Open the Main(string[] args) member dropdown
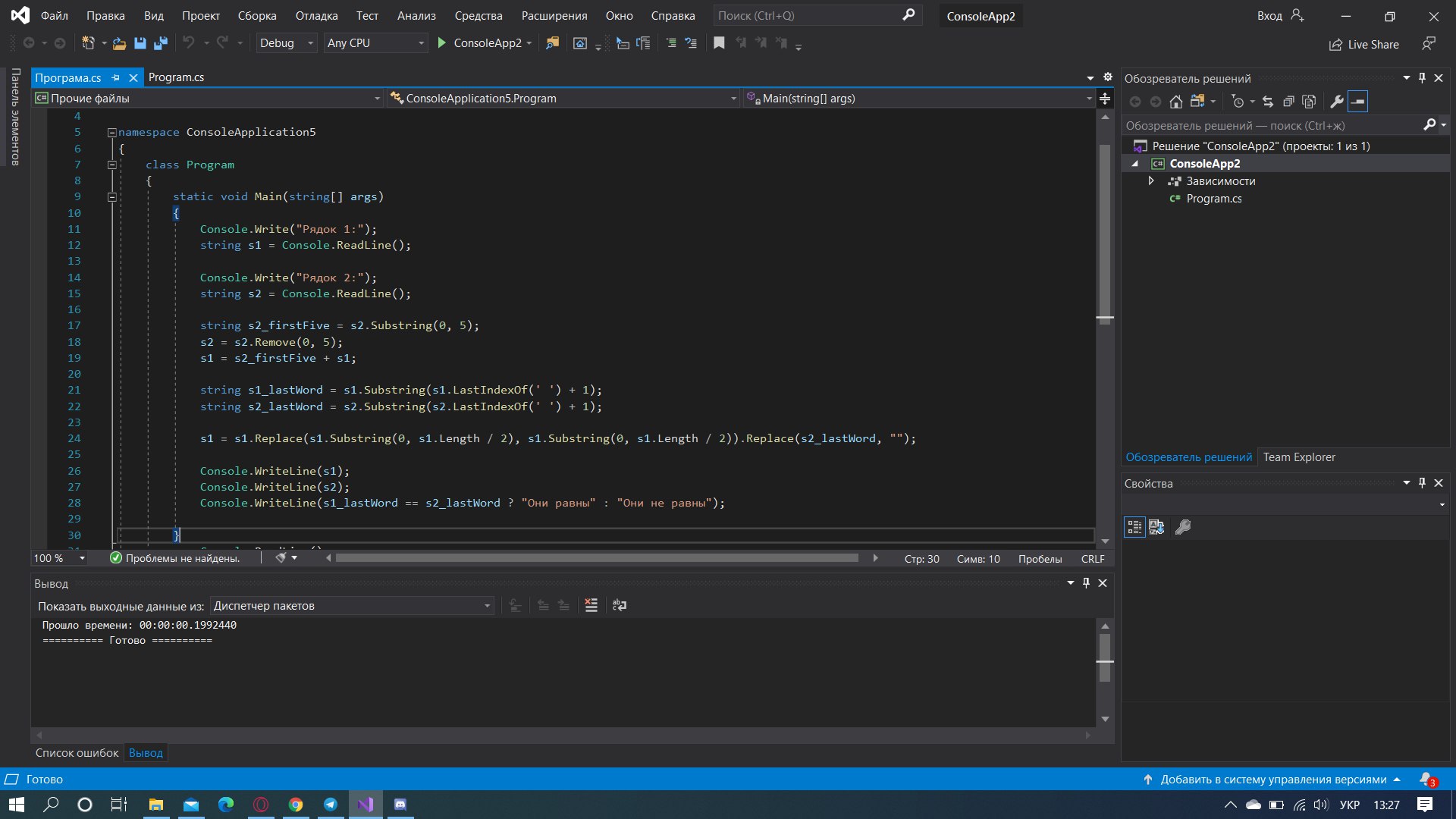The width and height of the screenshot is (1456, 819). click(x=918, y=99)
